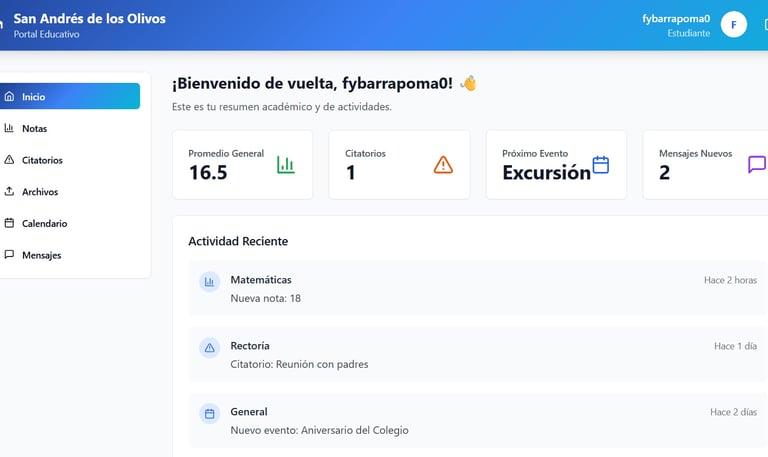This screenshot has height=457, width=768.
Task: Click the bar chart icon beside Notas
Action: point(9,128)
